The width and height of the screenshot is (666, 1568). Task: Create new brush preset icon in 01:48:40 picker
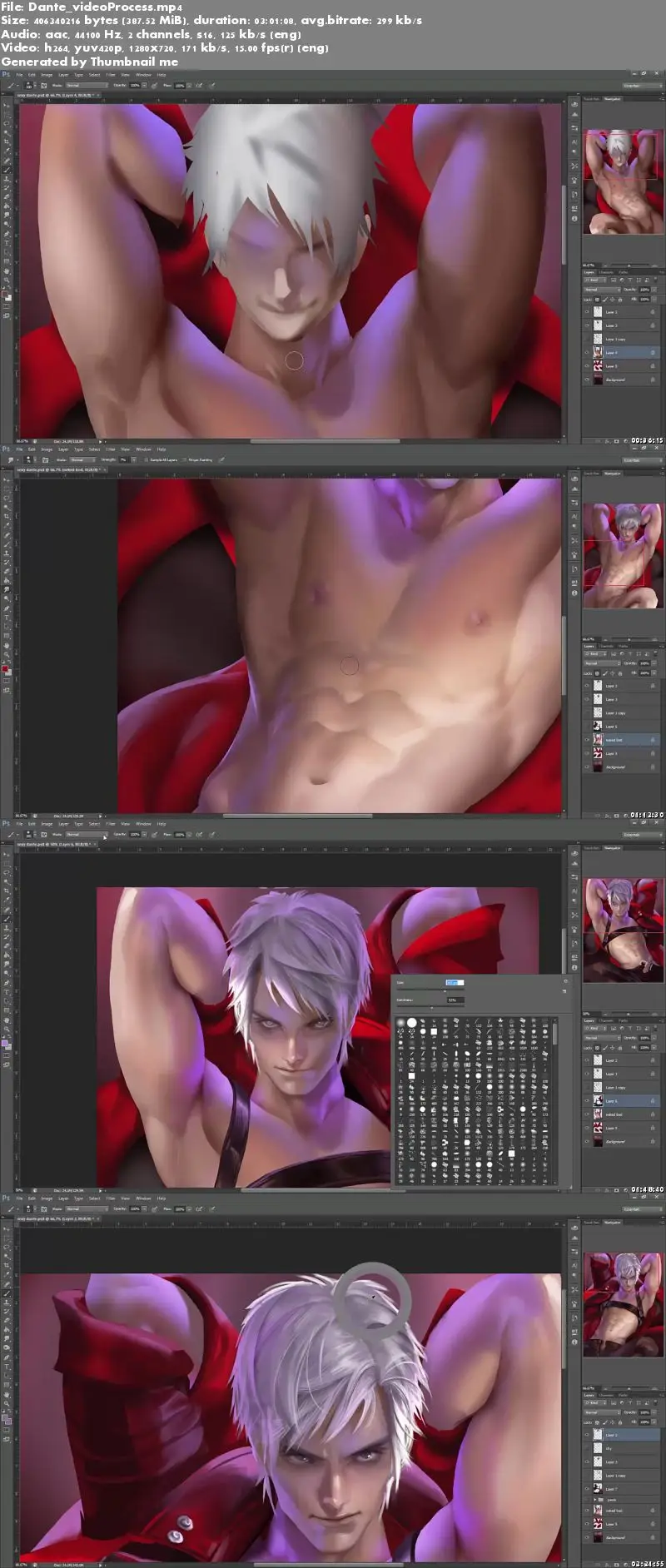point(564,991)
